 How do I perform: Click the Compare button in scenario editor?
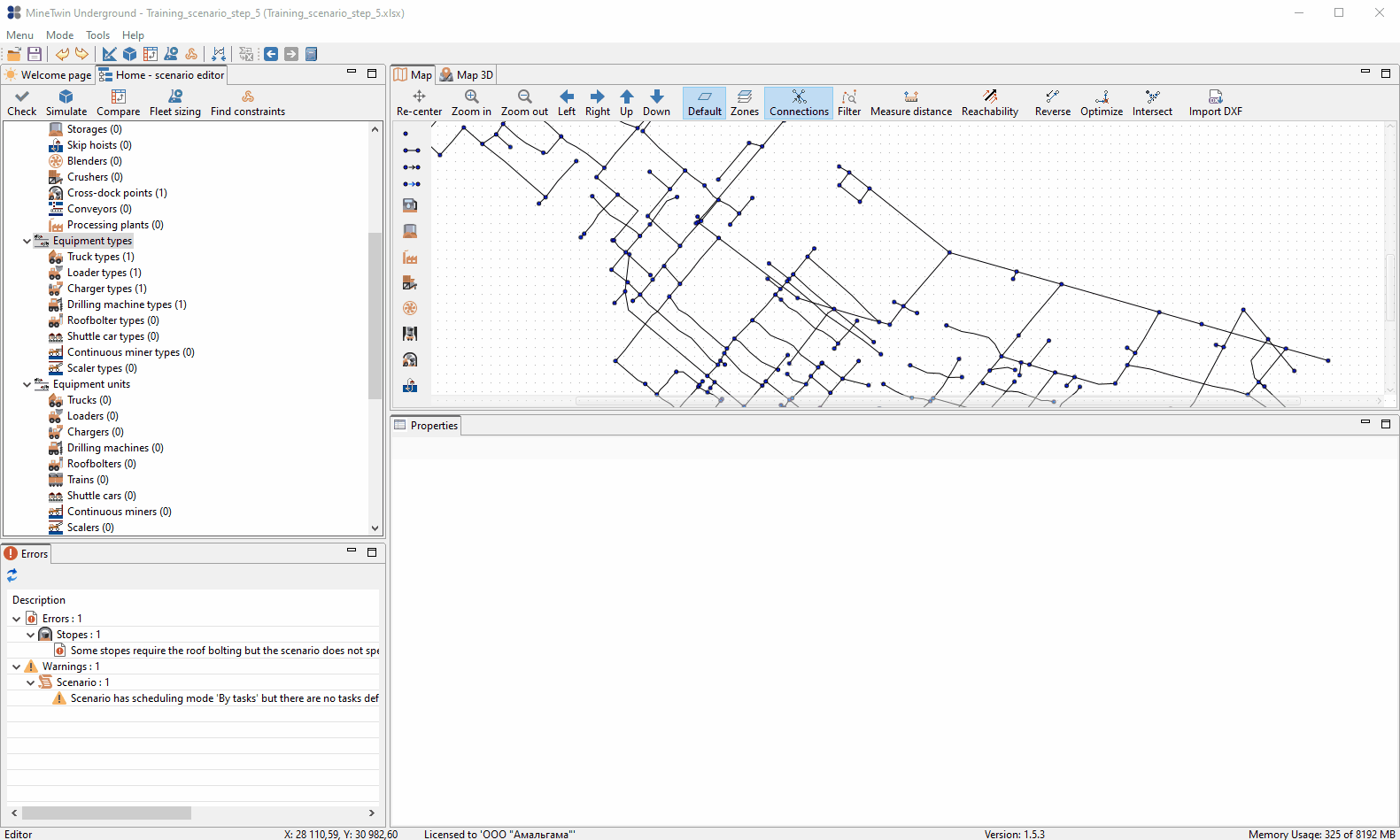coord(118,103)
